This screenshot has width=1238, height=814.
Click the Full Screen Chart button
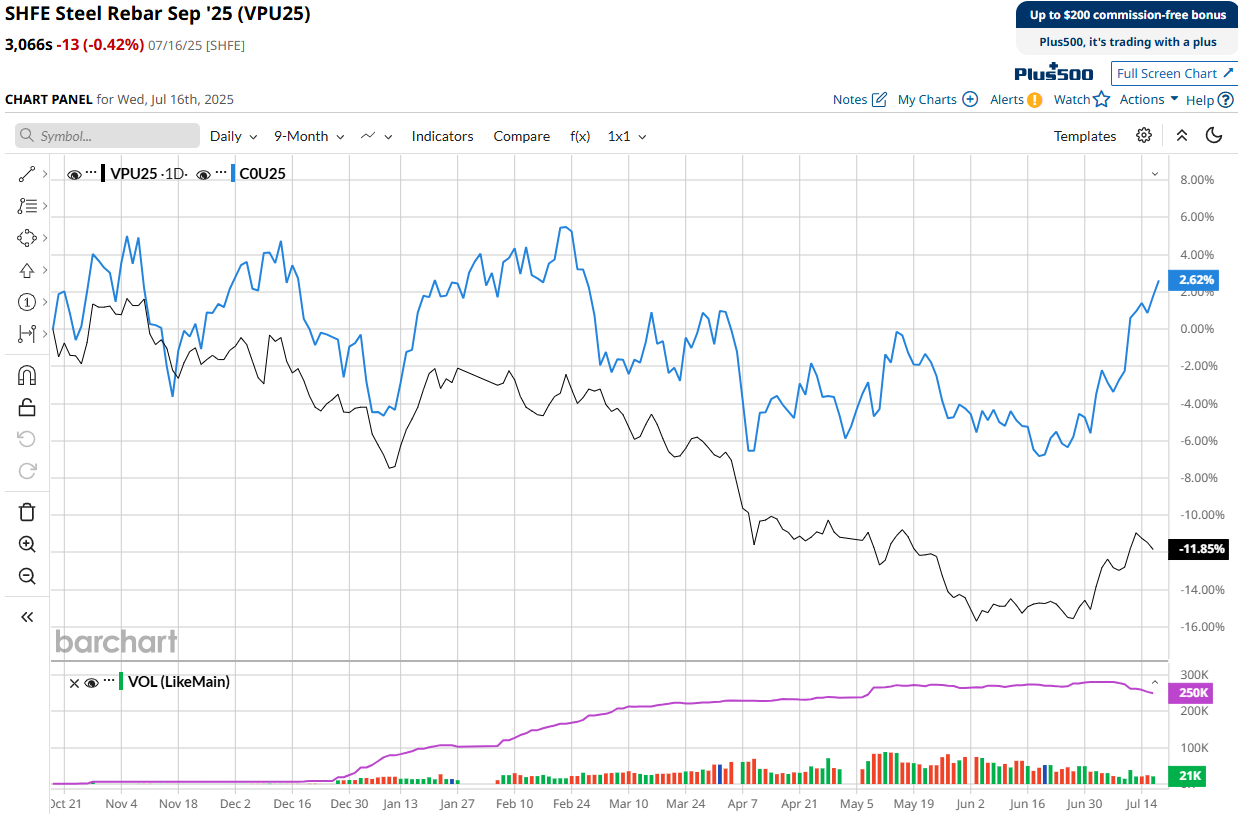(1174, 73)
